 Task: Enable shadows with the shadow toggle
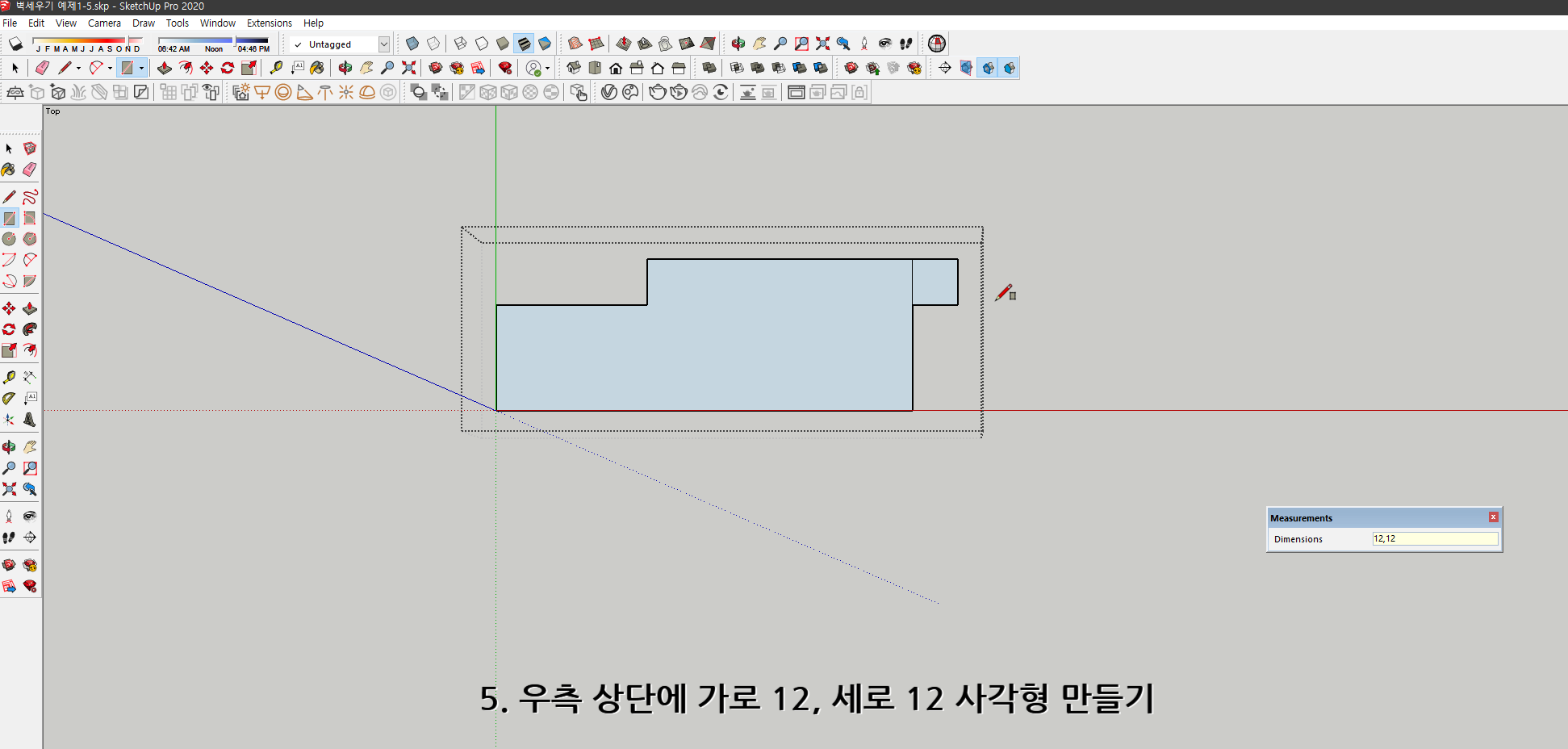[15, 44]
